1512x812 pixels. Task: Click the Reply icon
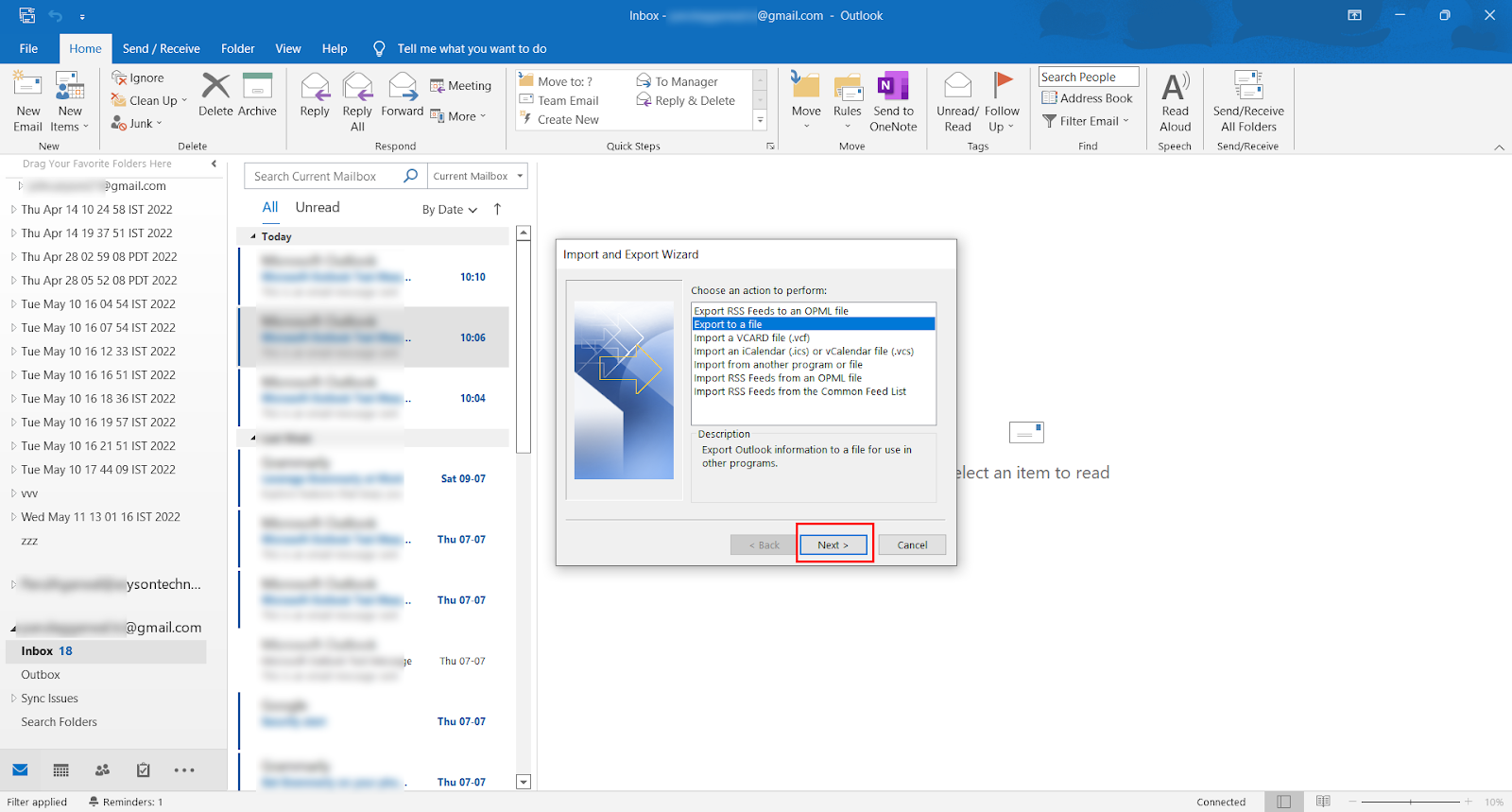[x=315, y=86]
